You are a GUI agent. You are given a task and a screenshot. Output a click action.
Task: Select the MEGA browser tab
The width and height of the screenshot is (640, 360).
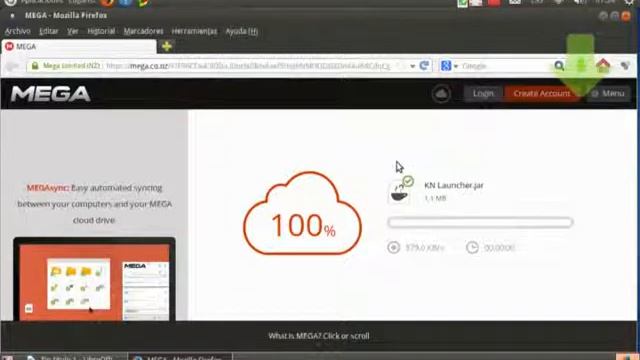click(x=79, y=47)
